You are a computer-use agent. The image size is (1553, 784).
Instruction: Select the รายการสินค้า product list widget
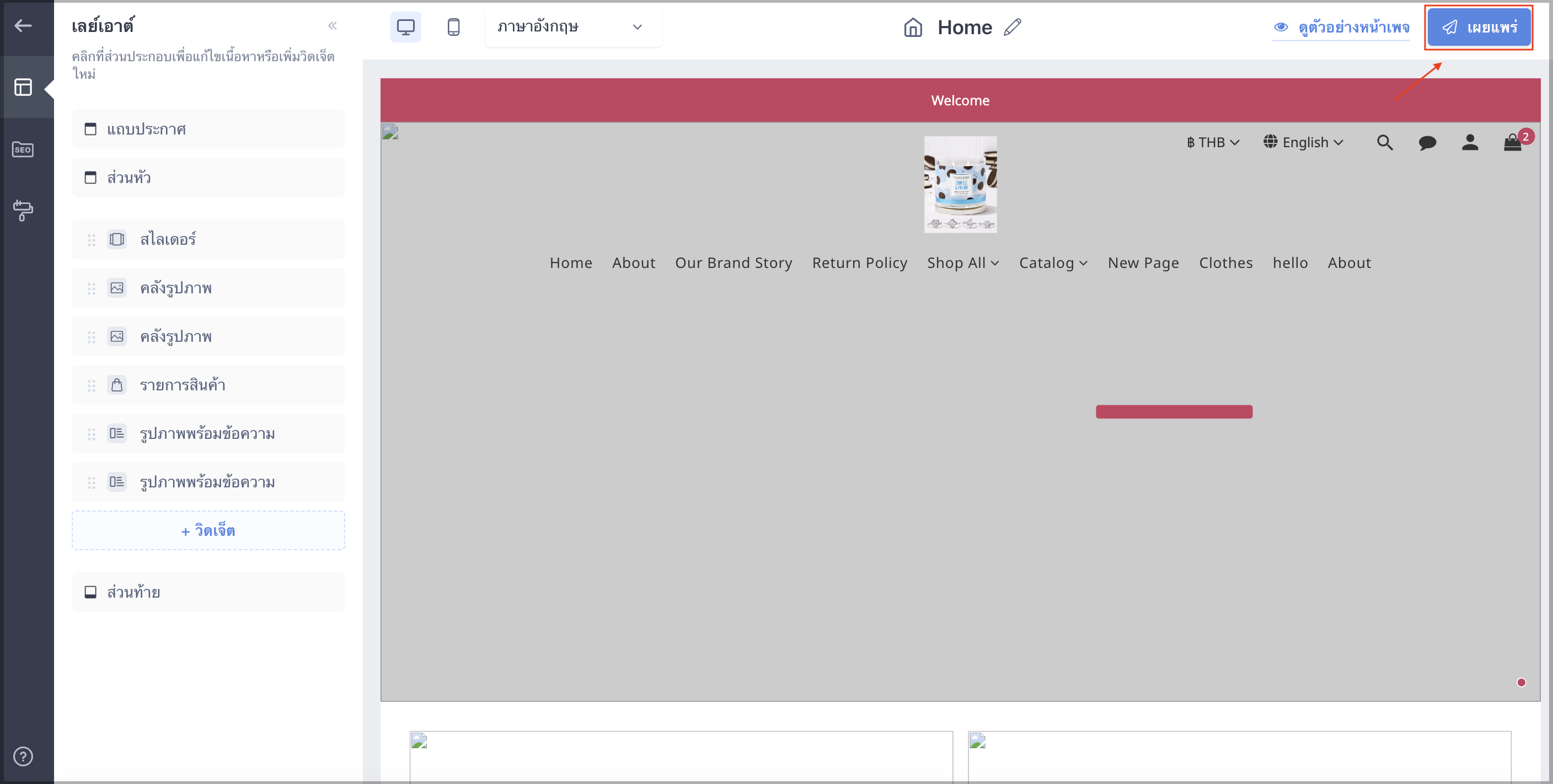point(208,384)
